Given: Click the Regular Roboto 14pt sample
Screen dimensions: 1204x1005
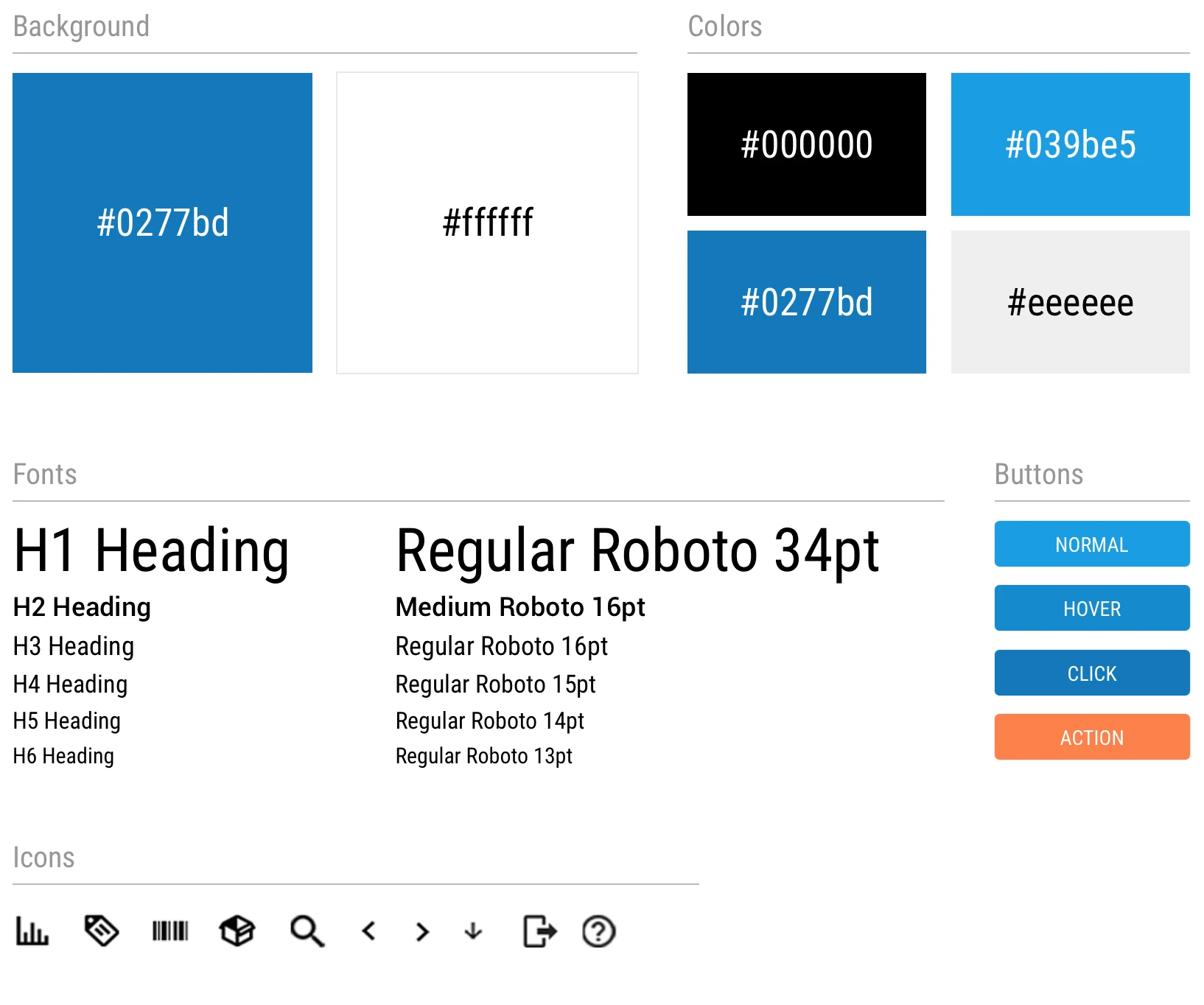Looking at the screenshot, I should [x=489, y=721].
